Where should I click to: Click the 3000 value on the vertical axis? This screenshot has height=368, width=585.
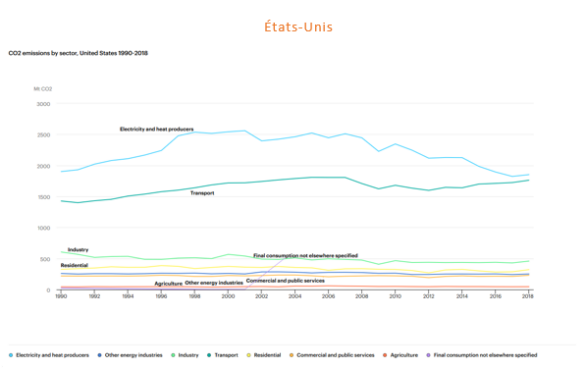(43, 104)
